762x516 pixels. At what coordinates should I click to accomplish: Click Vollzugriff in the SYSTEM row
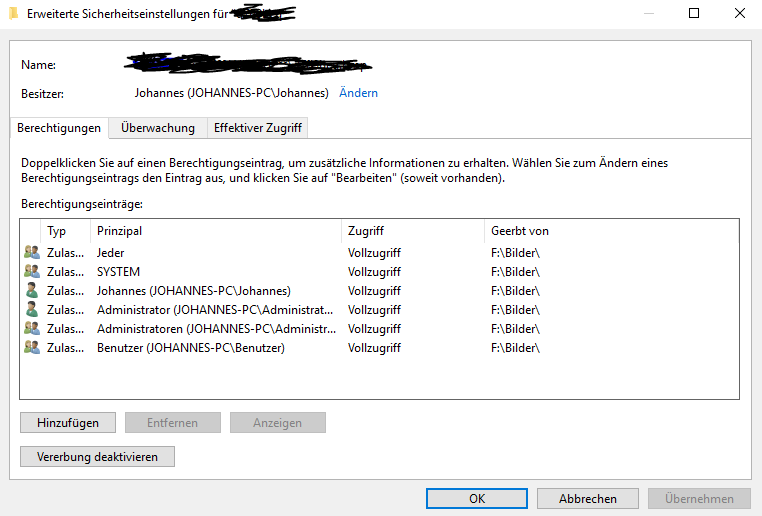[x=374, y=272]
